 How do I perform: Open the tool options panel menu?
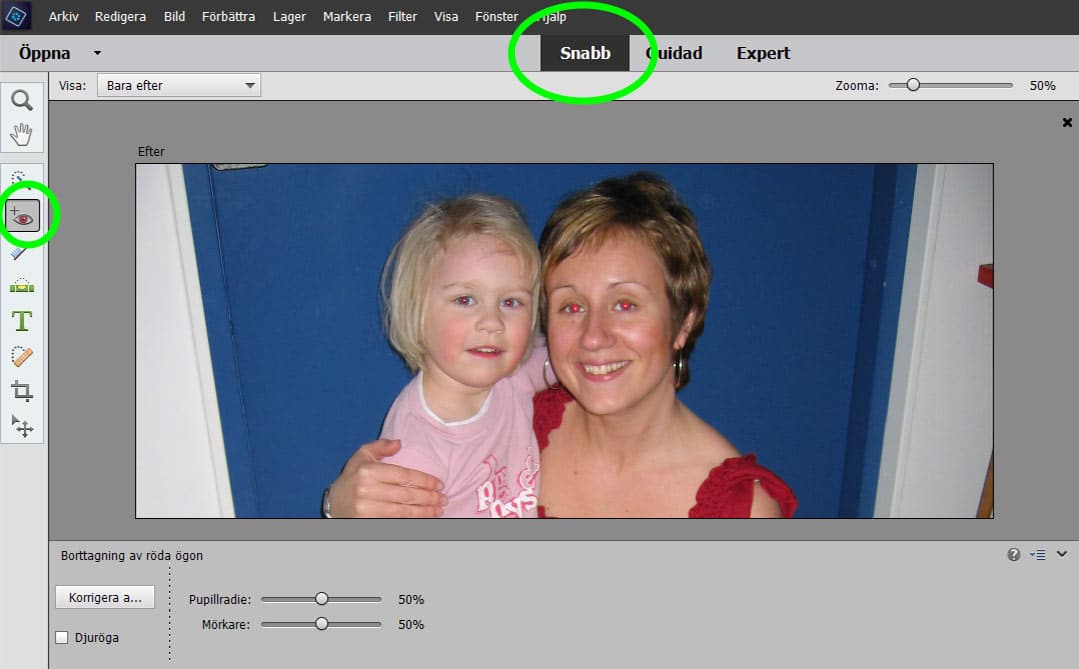point(1038,554)
